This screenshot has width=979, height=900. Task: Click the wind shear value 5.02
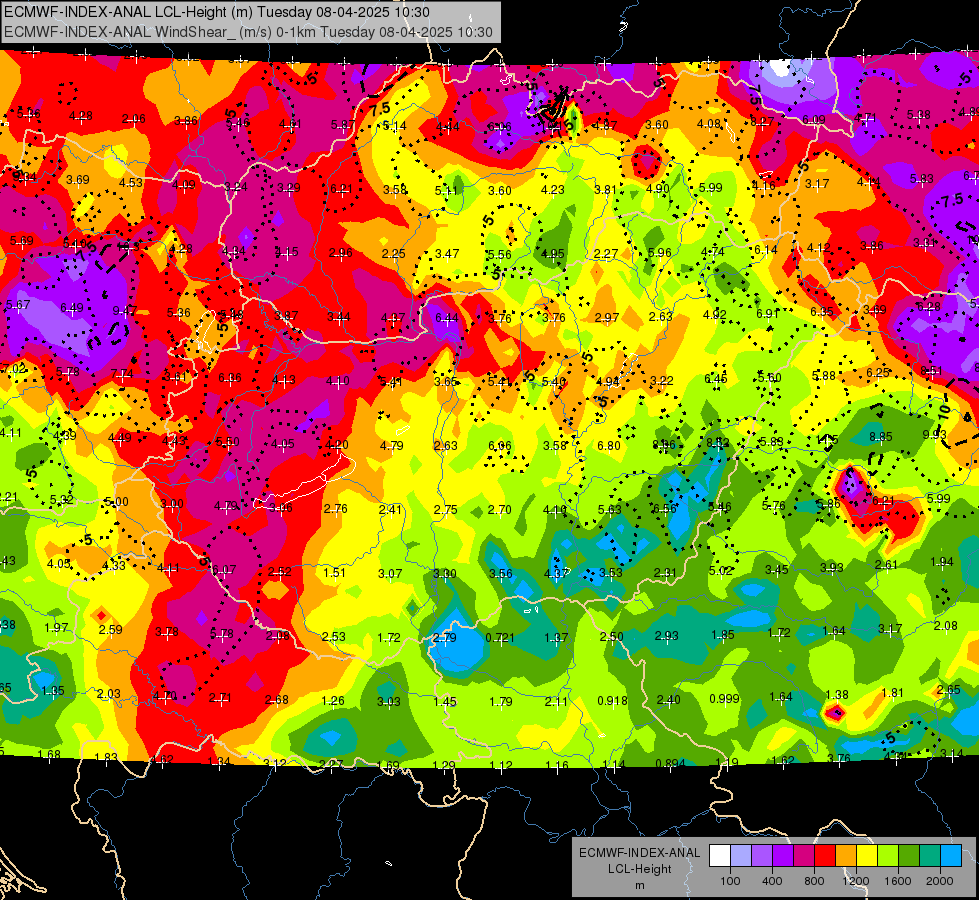pos(721,570)
